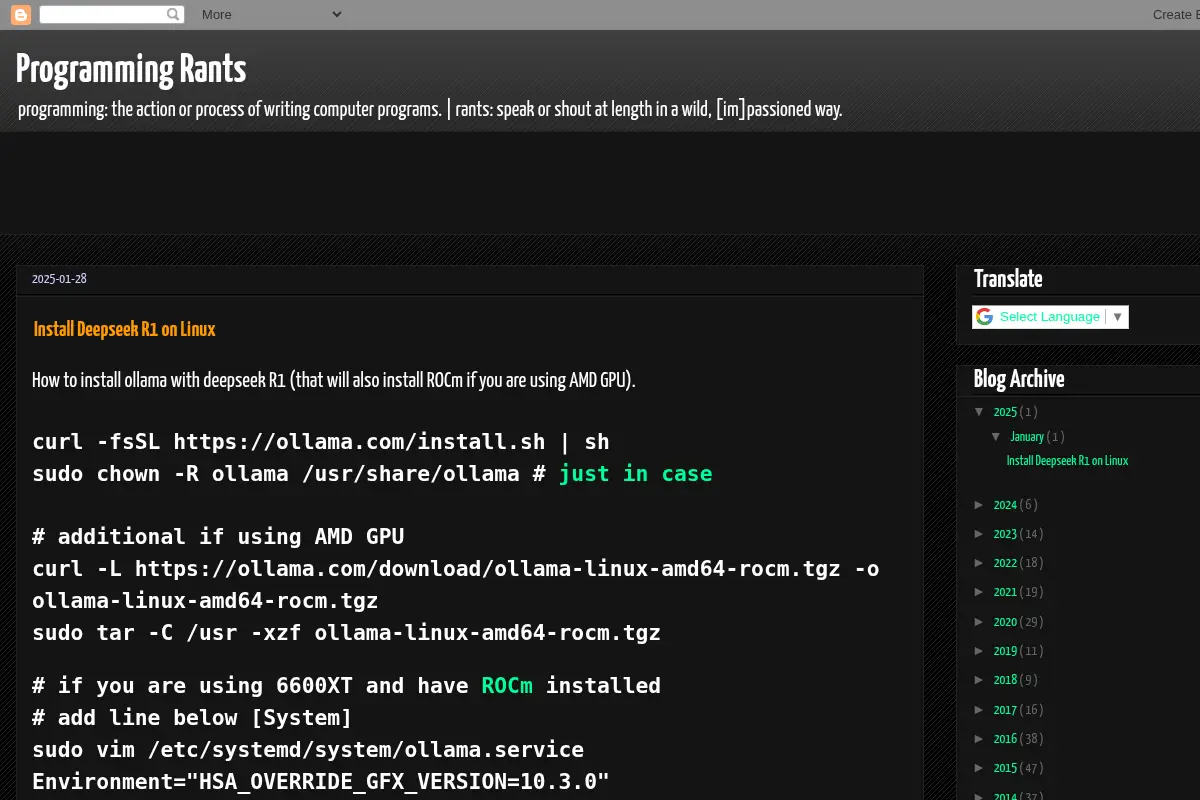The image size is (1200, 800).
Task: Expand the 2019 archive triangle
Action: tap(980, 650)
